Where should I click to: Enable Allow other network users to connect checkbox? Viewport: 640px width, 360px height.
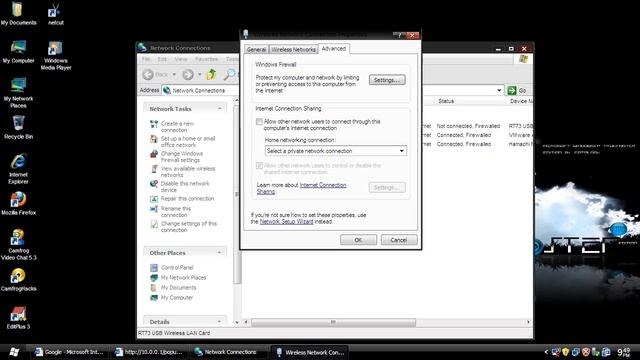point(259,122)
